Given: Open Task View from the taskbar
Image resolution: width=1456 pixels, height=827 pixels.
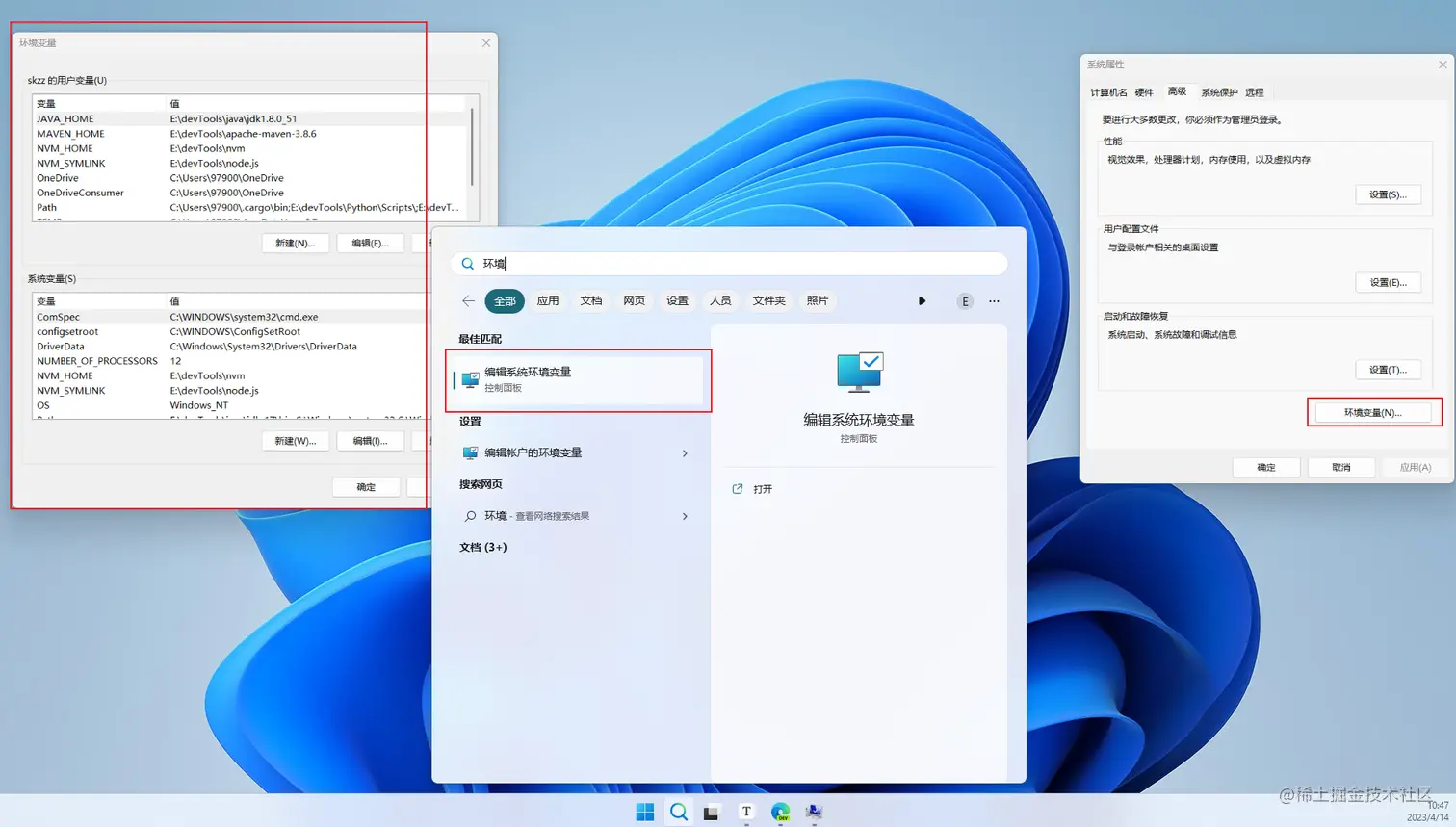Looking at the screenshot, I should (712, 813).
